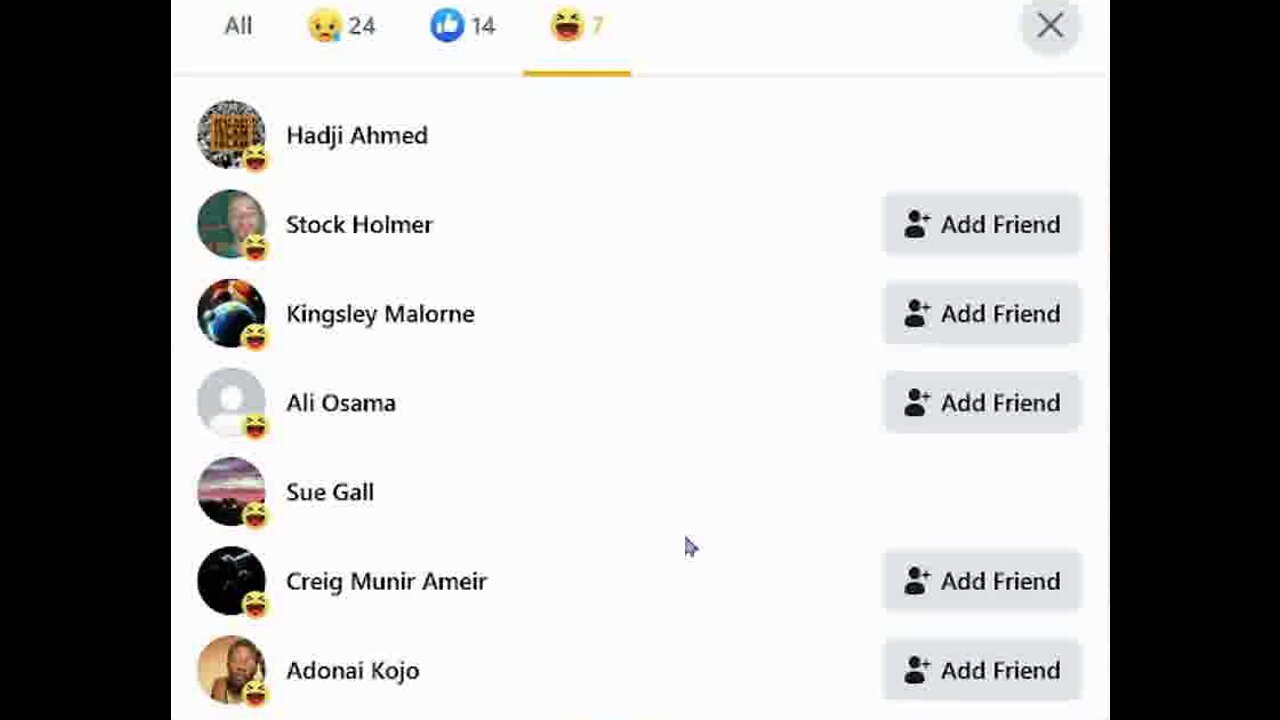1280x720 pixels.
Task: Click Sue Gall's sunset profile picture
Action: pyautogui.click(x=231, y=491)
